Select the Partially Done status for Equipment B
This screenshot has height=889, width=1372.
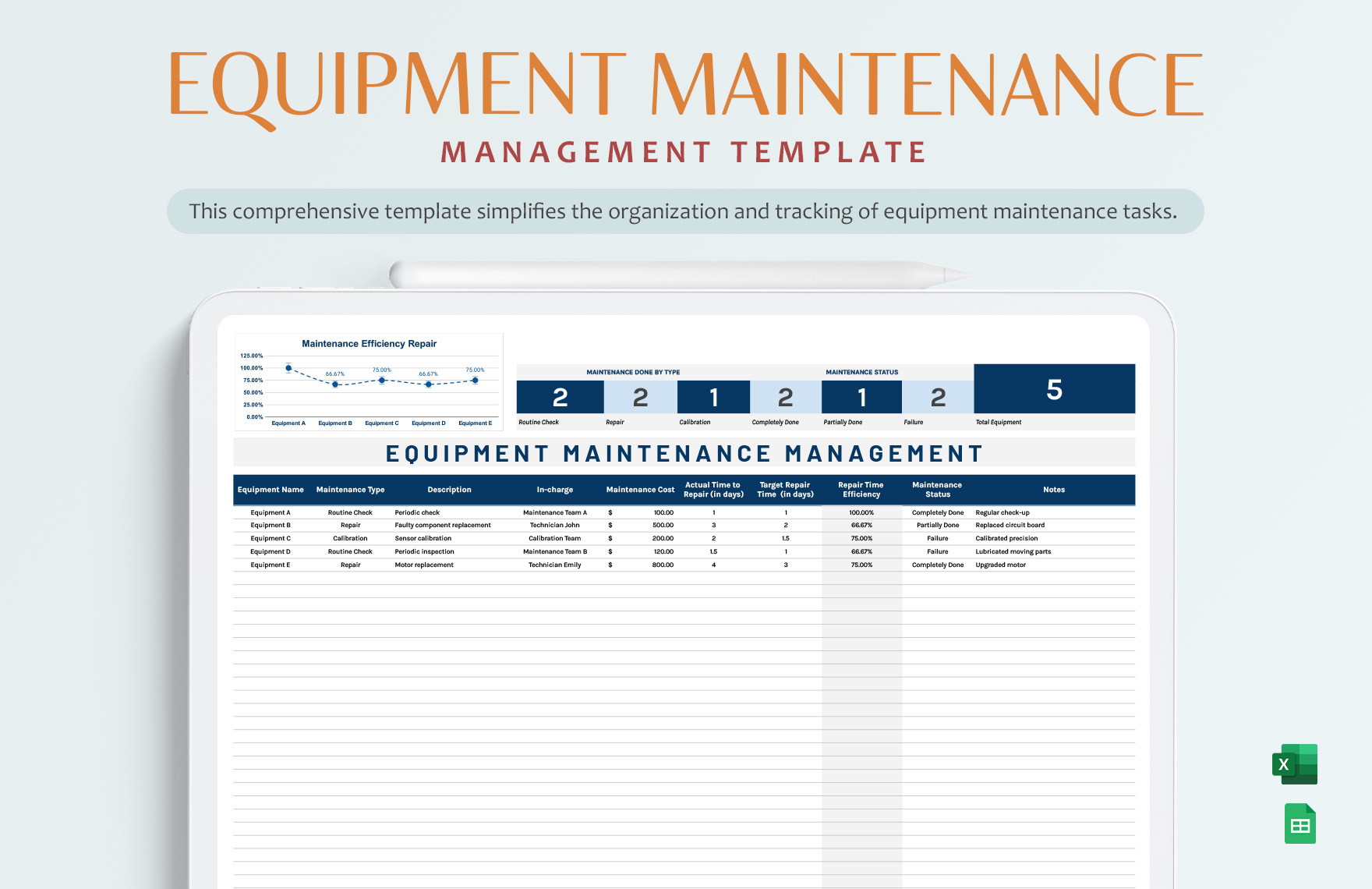(936, 525)
